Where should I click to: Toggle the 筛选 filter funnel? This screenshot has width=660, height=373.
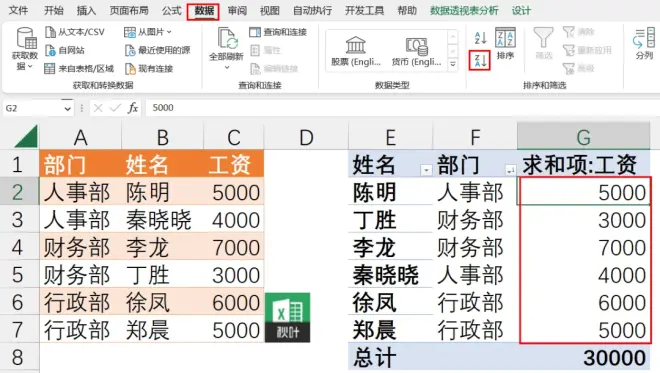click(543, 43)
